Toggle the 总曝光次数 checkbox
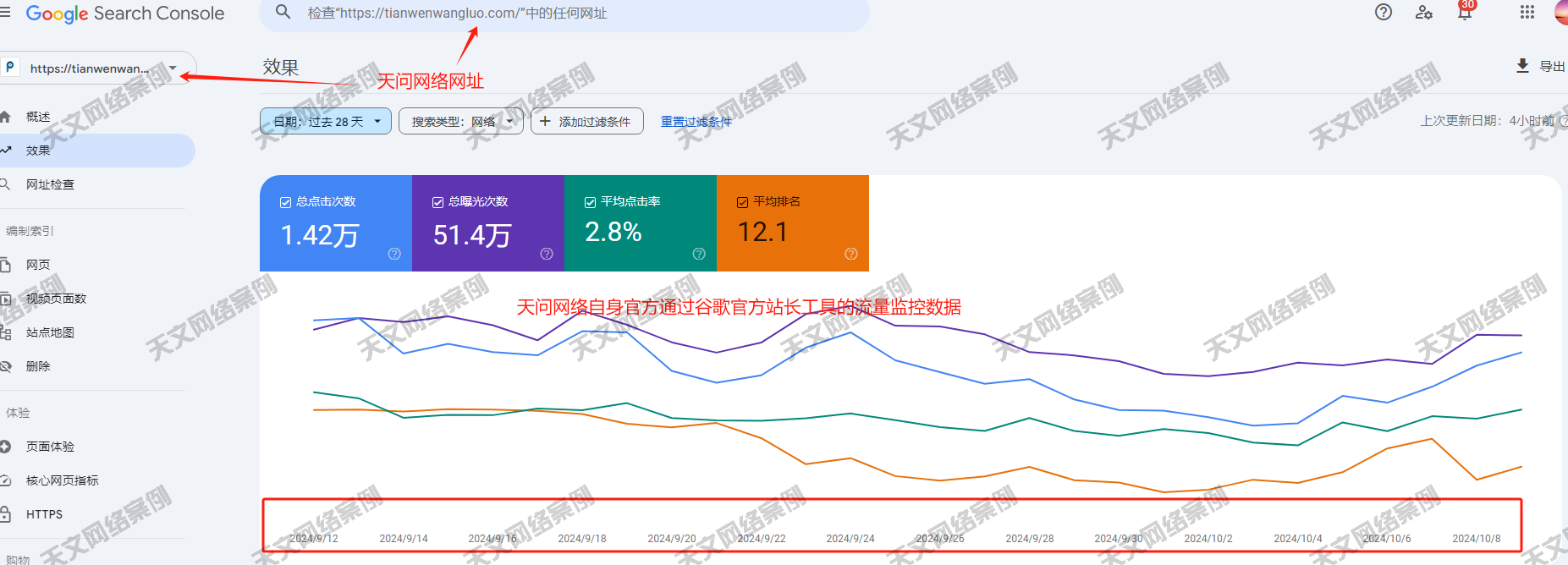The image size is (1568, 565). pos(437,202)
